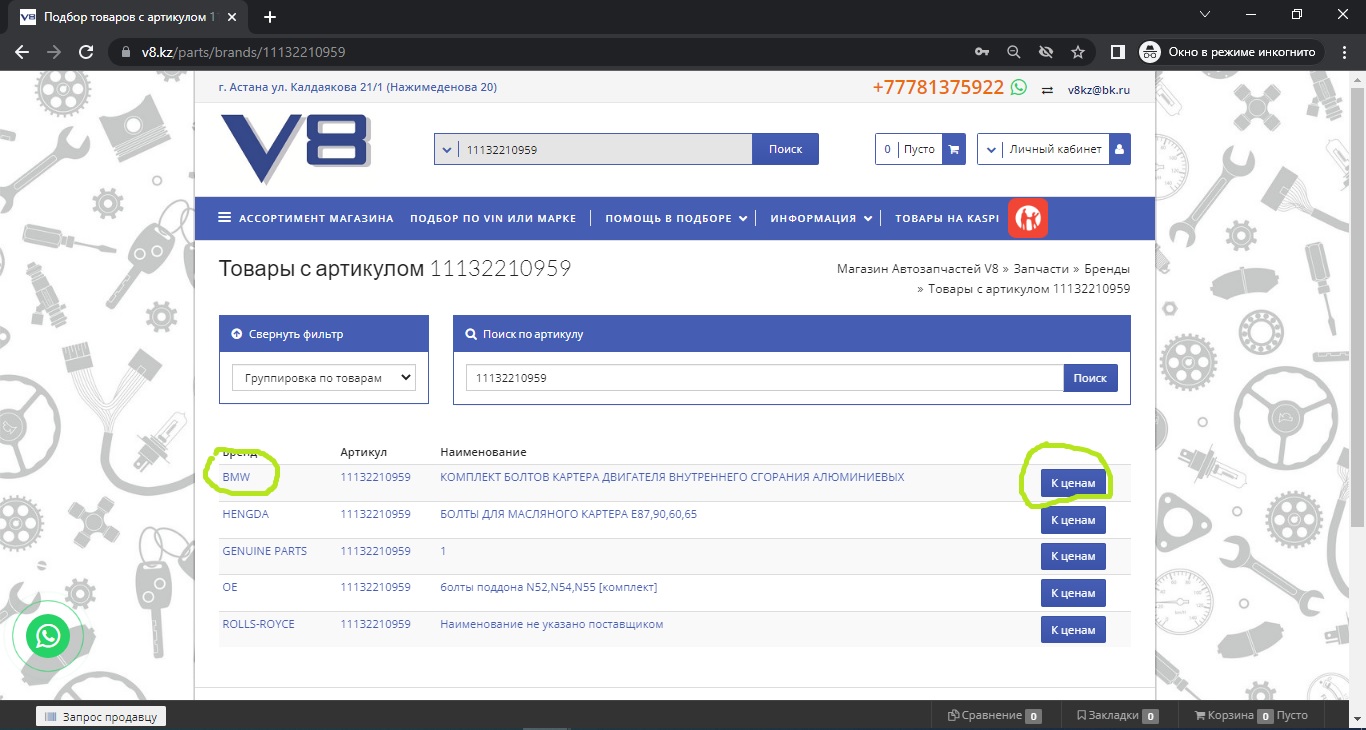Click the store address г. Астана text
This screenshot has height=730, width=1366.
point(357,87)
